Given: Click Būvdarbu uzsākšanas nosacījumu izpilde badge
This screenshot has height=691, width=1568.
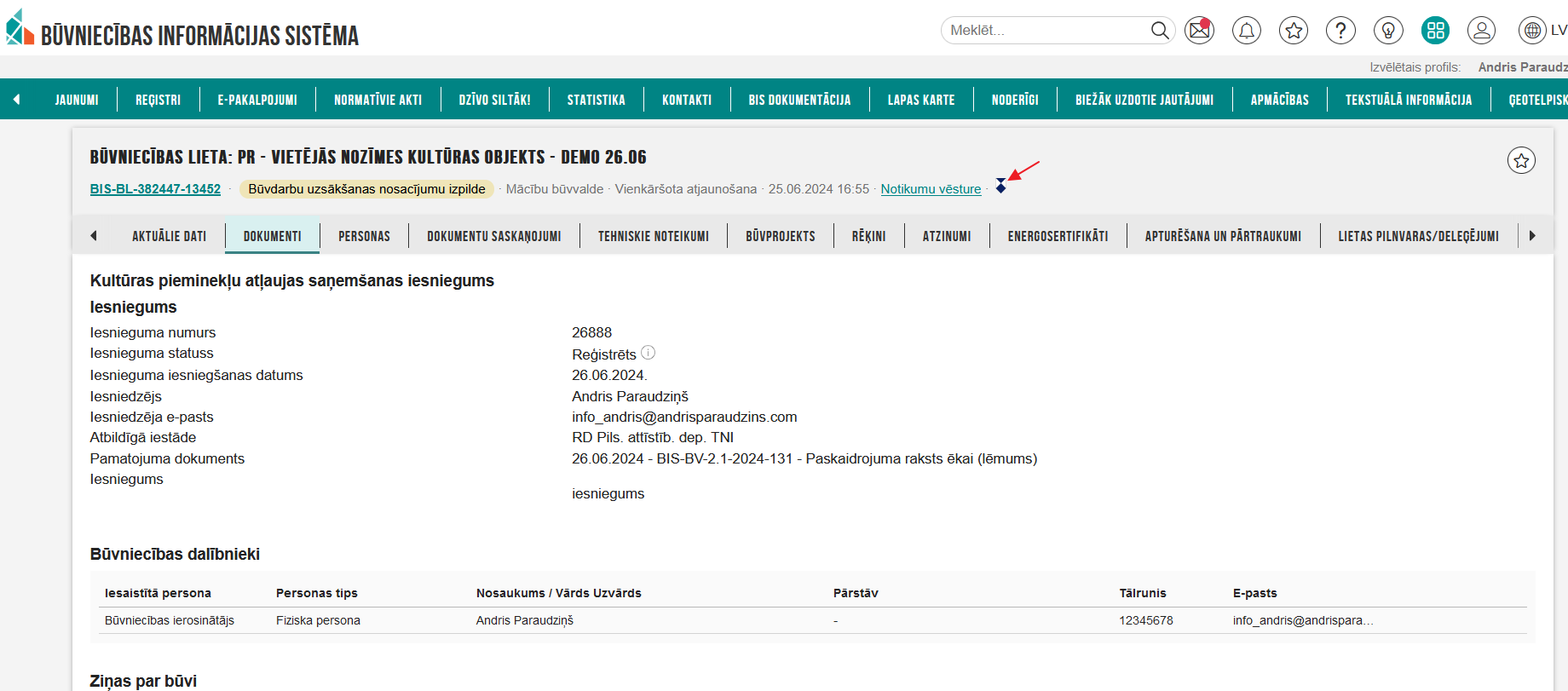Looking at the screenshot, I should (366, 189).
